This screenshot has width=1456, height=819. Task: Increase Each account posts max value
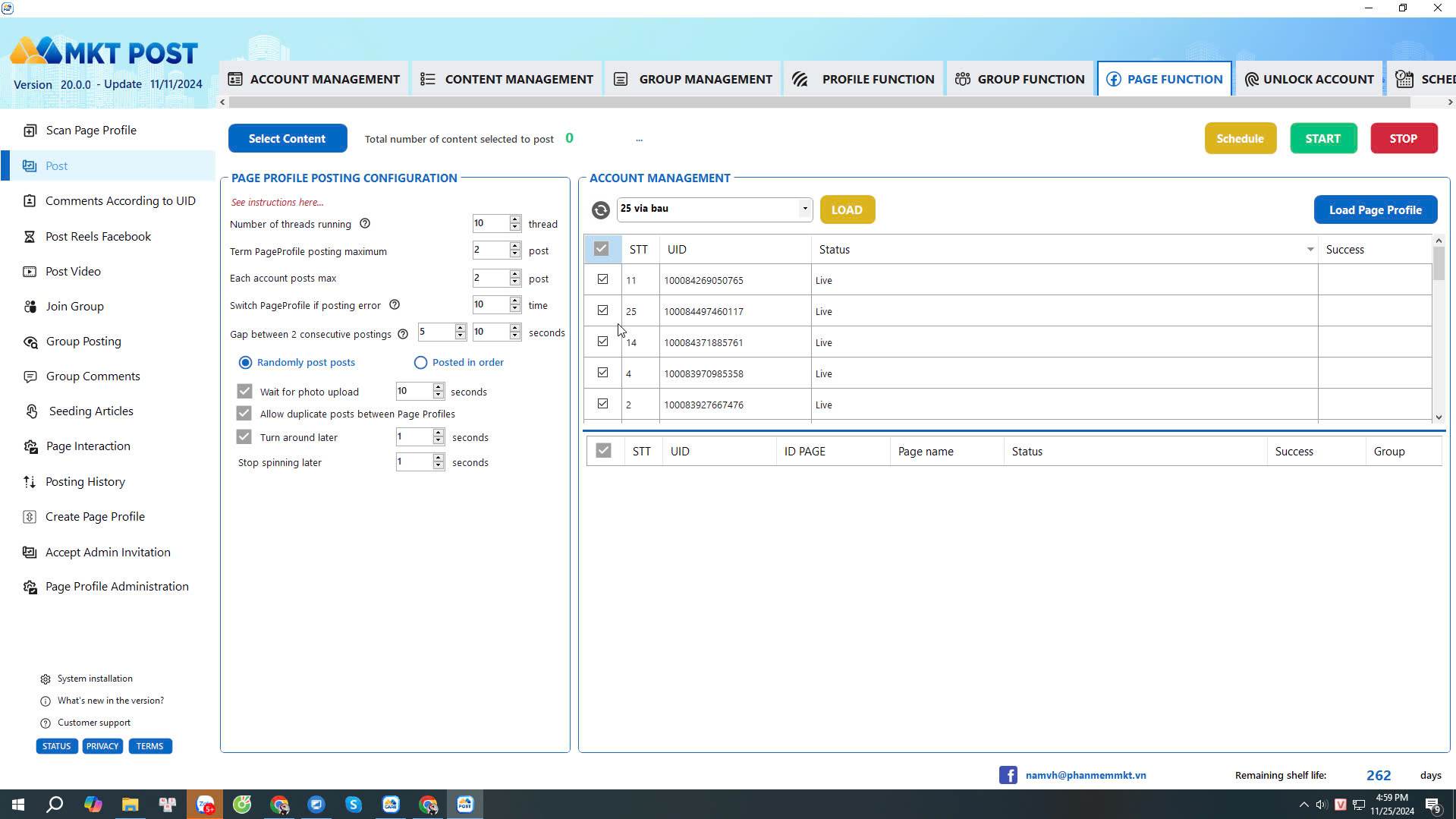click(x=515, y=274)
